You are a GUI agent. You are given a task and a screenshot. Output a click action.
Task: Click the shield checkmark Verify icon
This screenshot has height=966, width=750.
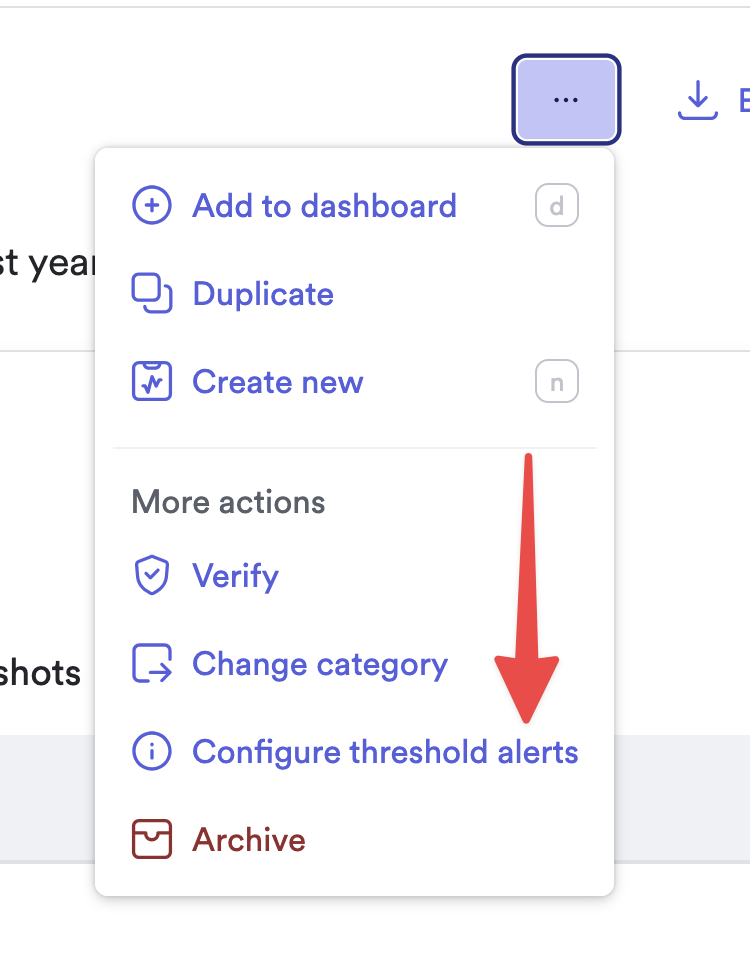152,576
